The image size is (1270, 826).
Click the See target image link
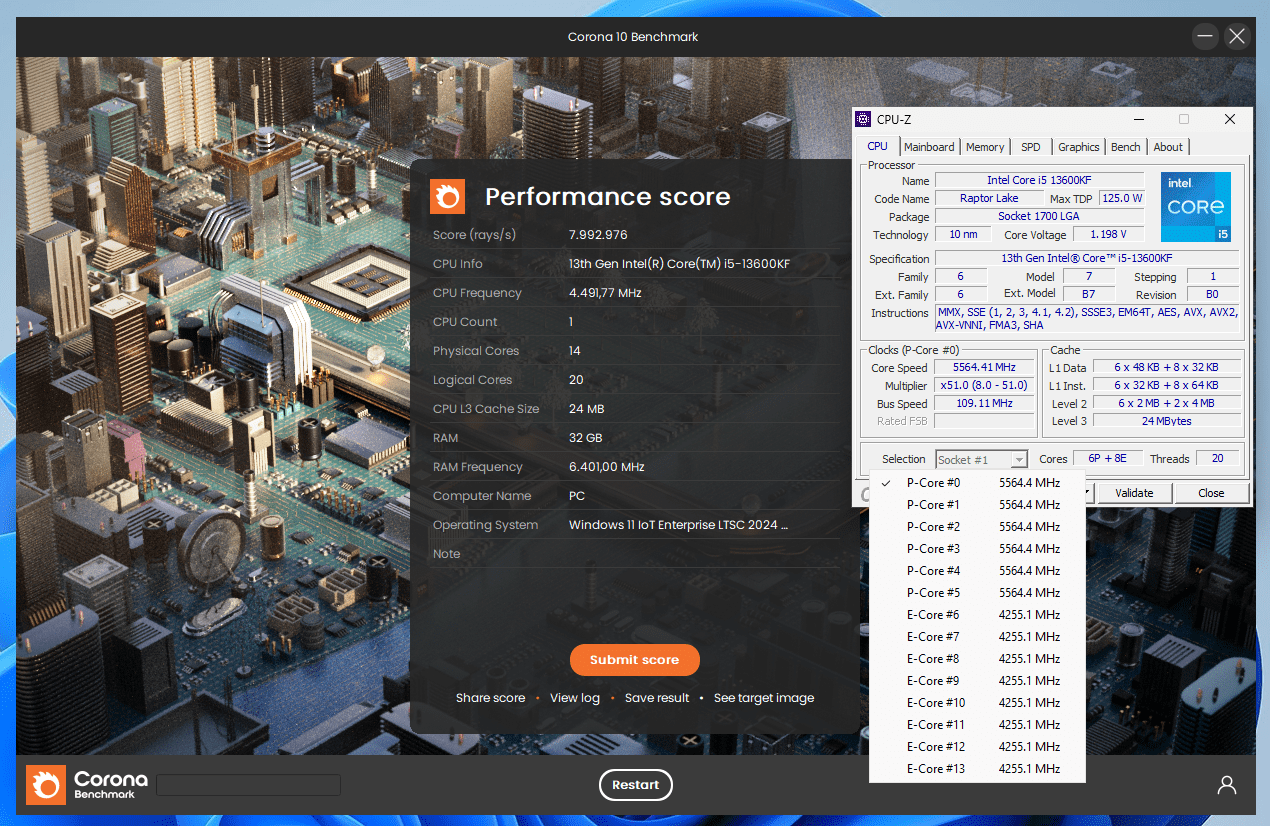coord(764,698)
